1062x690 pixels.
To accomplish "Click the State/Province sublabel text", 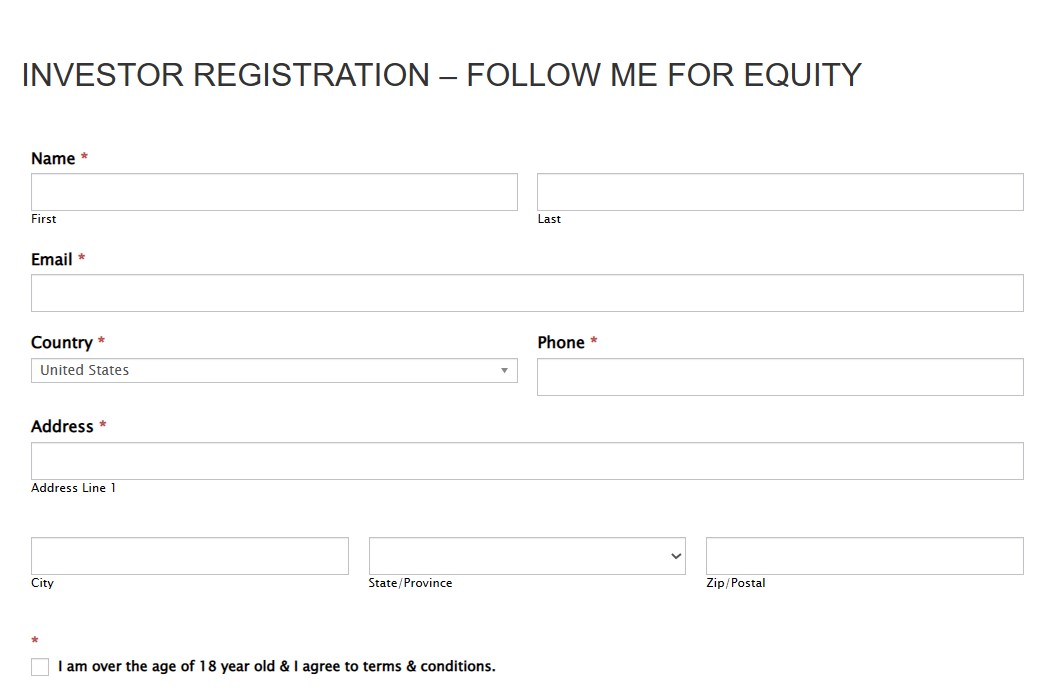I will tap(410, 583).
